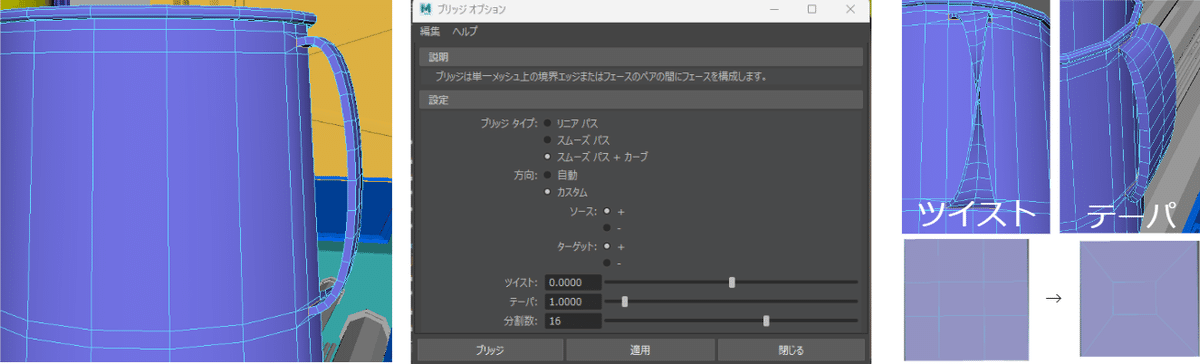
Task: Open the ヘルプ menu
Action: tap(465, 32)
